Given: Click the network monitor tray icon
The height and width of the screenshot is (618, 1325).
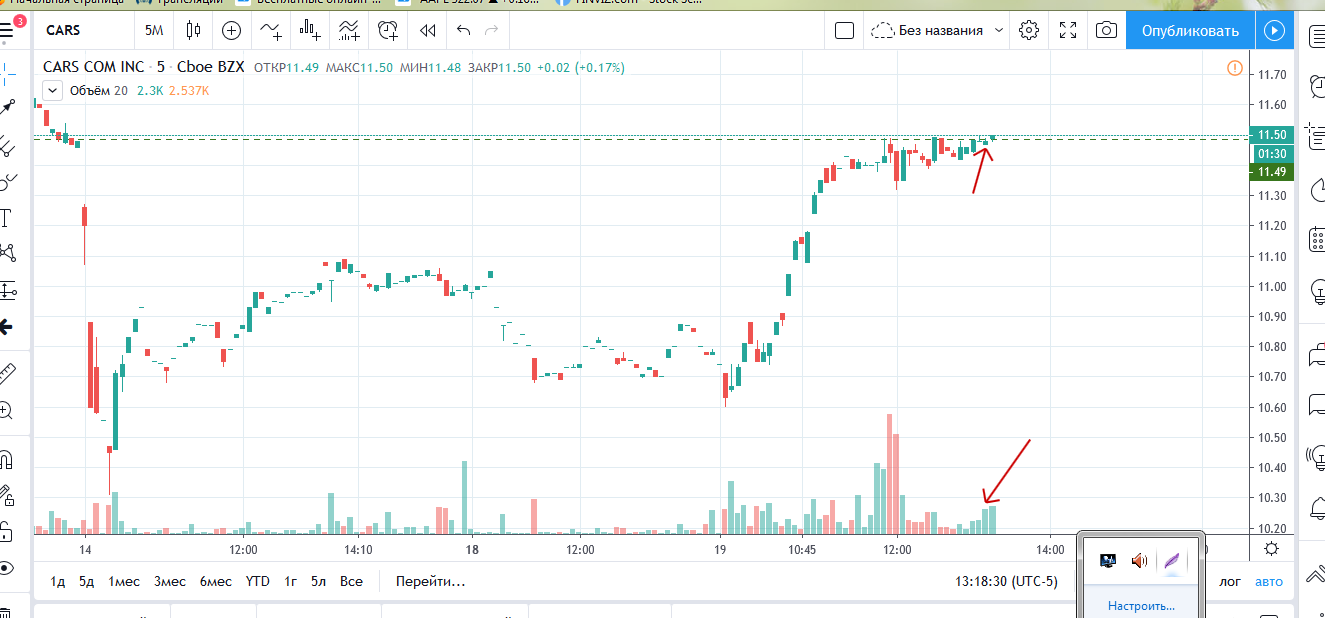Looking at the screenshot, I should pos(1107,561).
